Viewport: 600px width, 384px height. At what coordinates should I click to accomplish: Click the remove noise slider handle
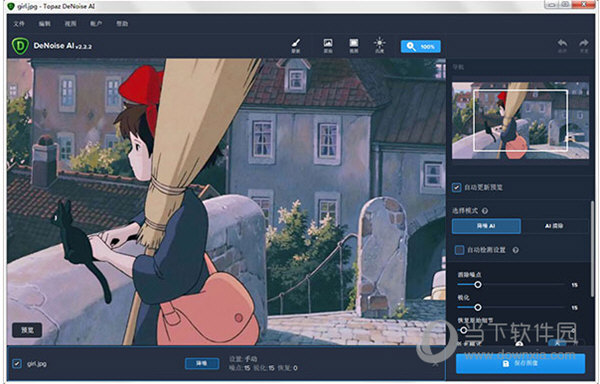[478, 285]
